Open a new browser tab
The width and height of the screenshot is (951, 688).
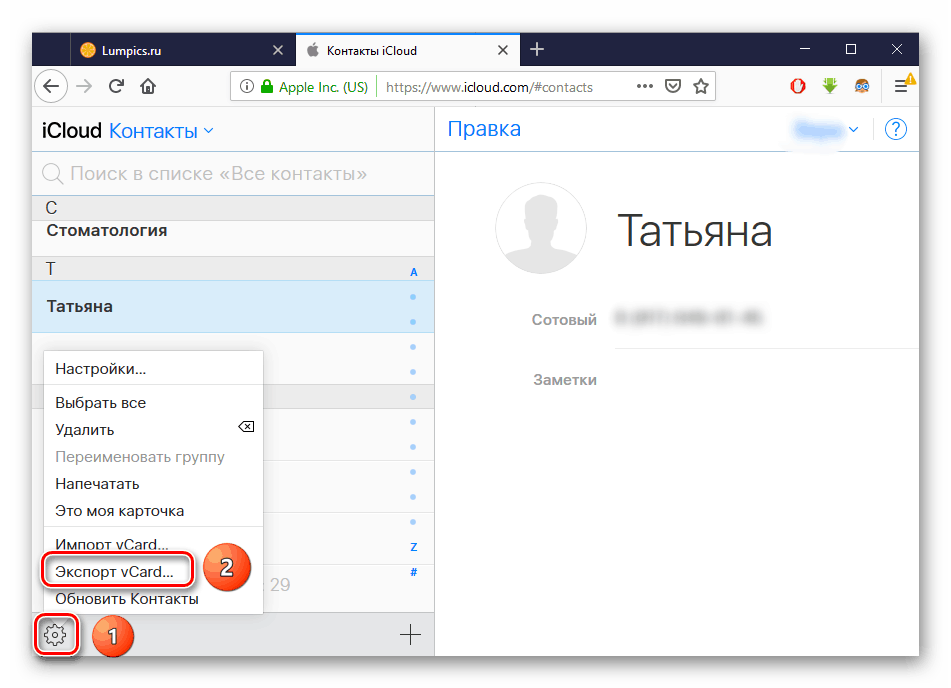pos(537,49)
